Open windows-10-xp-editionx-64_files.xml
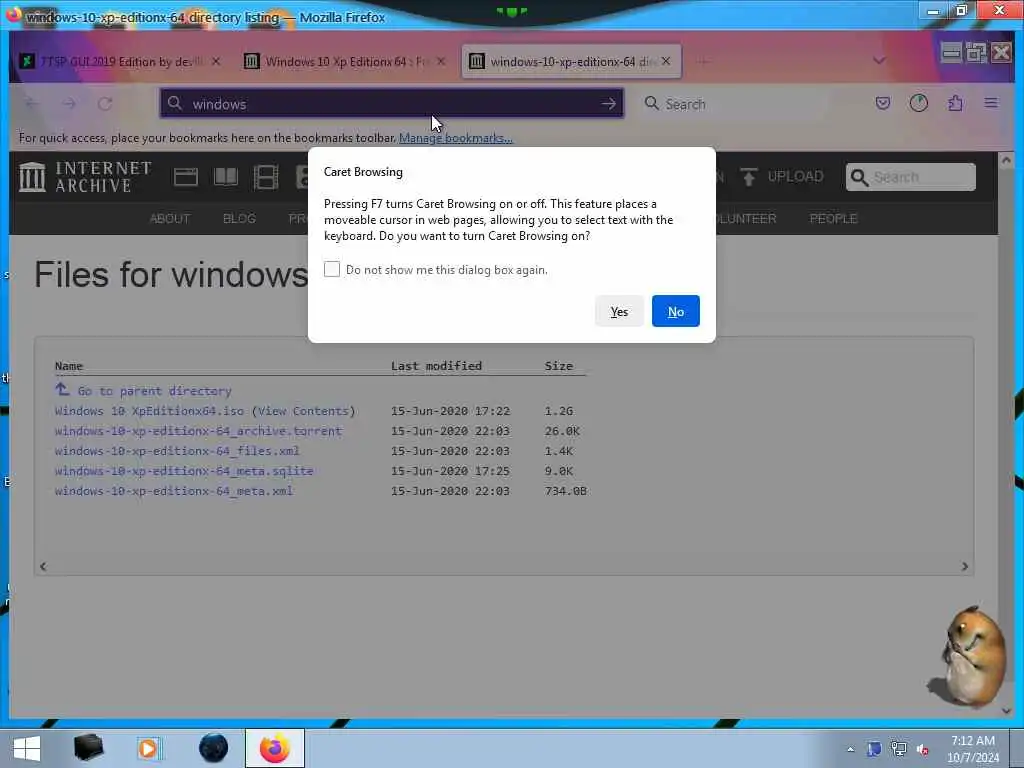This screenshot has height=768, width=1024. [x=177, y=451]
